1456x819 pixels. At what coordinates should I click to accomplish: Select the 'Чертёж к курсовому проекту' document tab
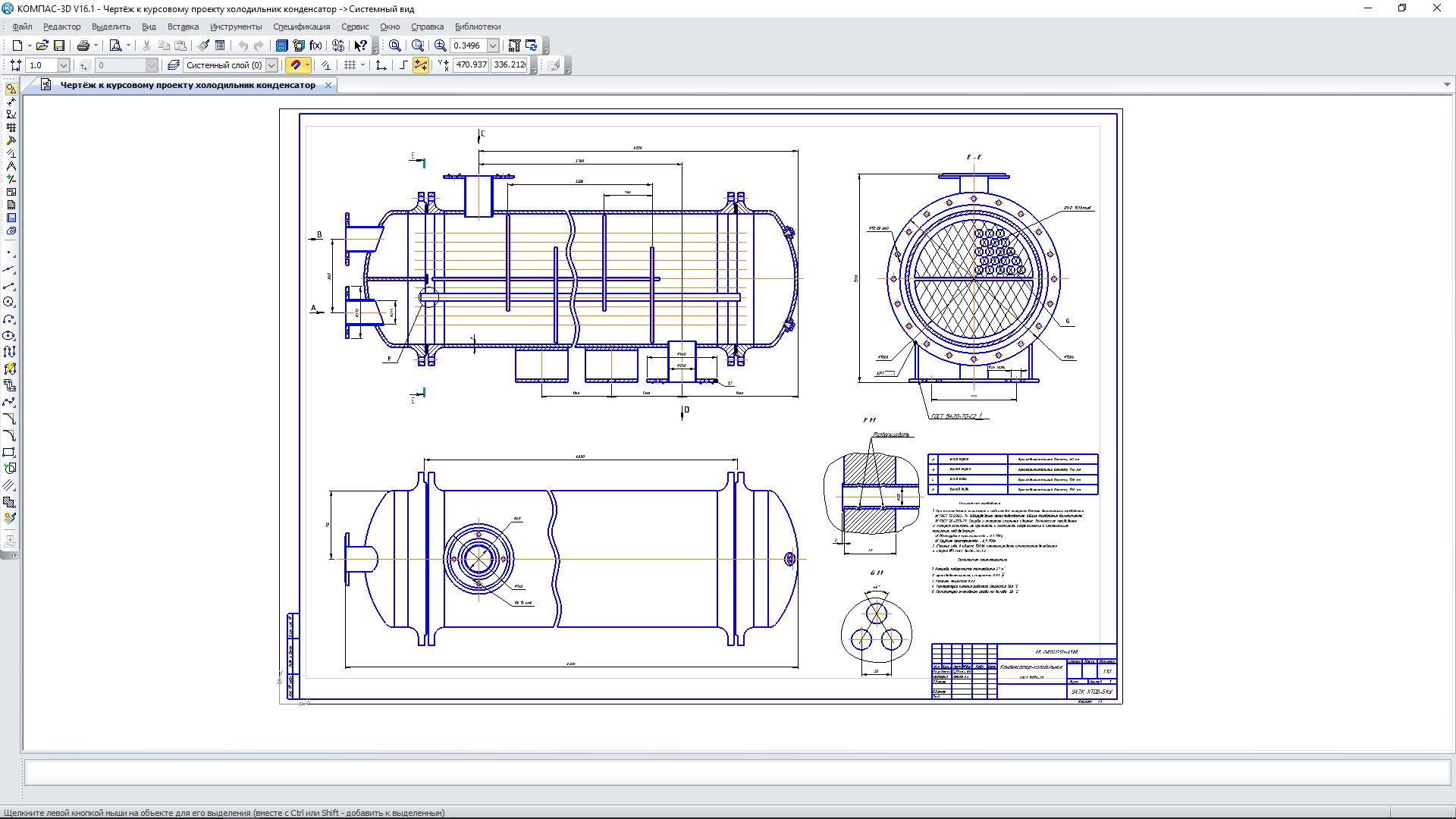(188, 85)
